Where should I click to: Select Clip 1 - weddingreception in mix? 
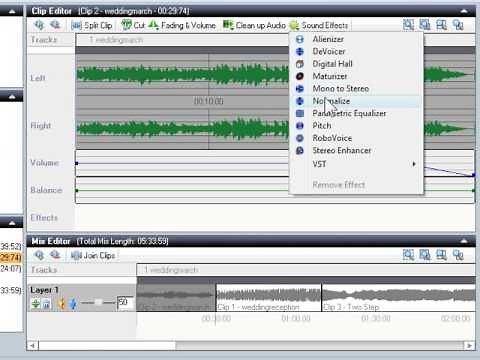[269, 298]
